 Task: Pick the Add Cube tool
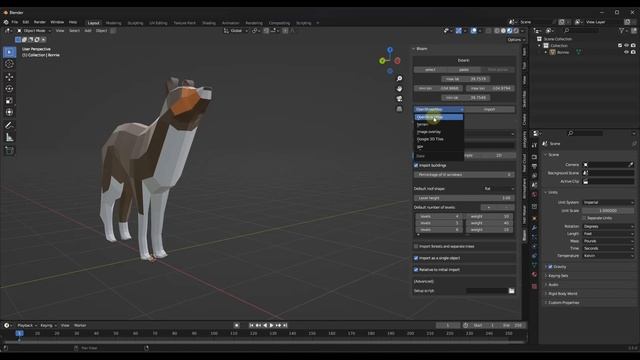click(9, 151)
